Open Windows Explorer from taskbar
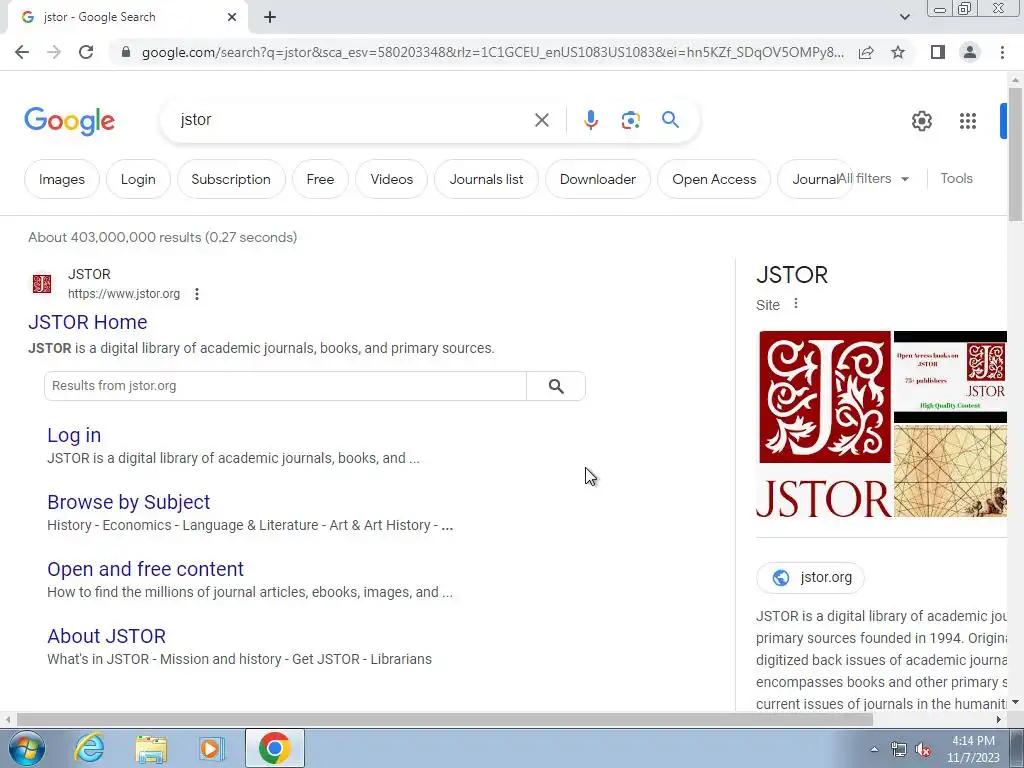This screenshot has height=768, width=1024. point(151,748)
